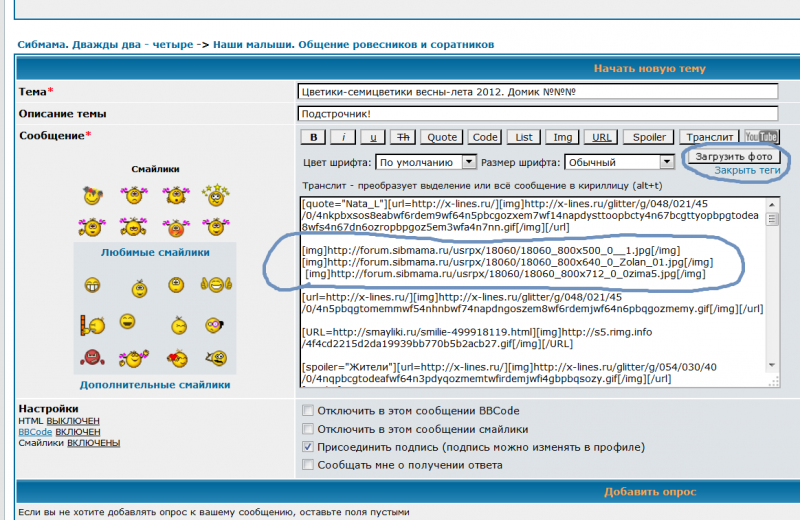The height and width of the screenshot is (520, 800).
Task: Click the Добавить опрос header
Action: 650,492
